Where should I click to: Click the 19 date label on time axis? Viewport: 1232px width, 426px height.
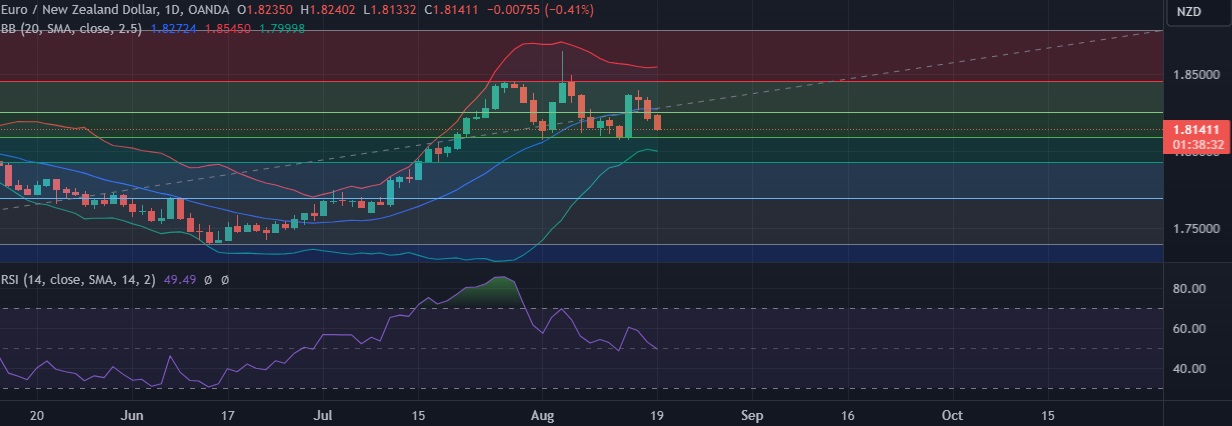(x=658, y=413)
